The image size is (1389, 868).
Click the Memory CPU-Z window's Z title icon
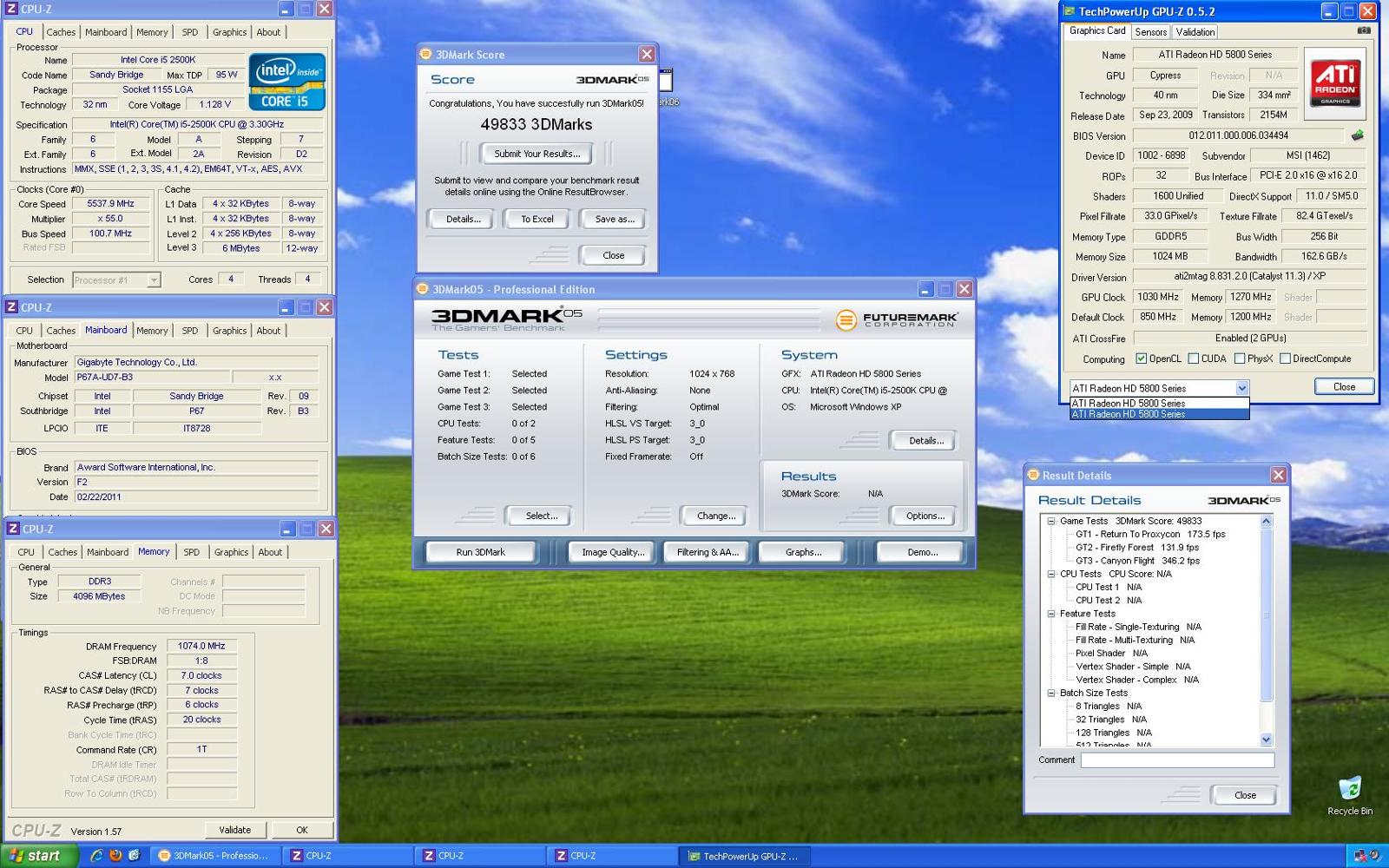pyautogui.click(x=12, y=529)
